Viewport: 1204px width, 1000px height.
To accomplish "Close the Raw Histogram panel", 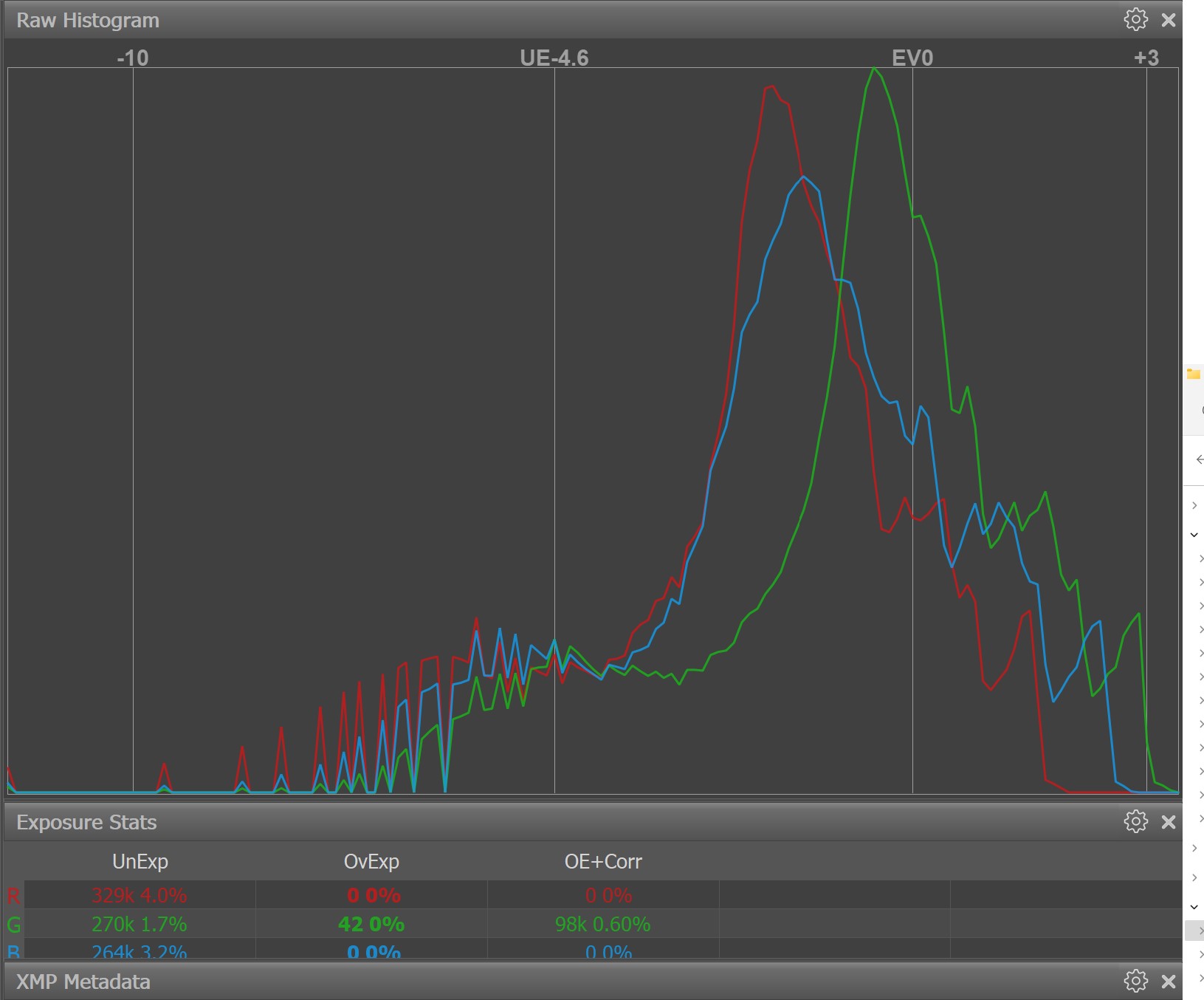I will 1169,20.
